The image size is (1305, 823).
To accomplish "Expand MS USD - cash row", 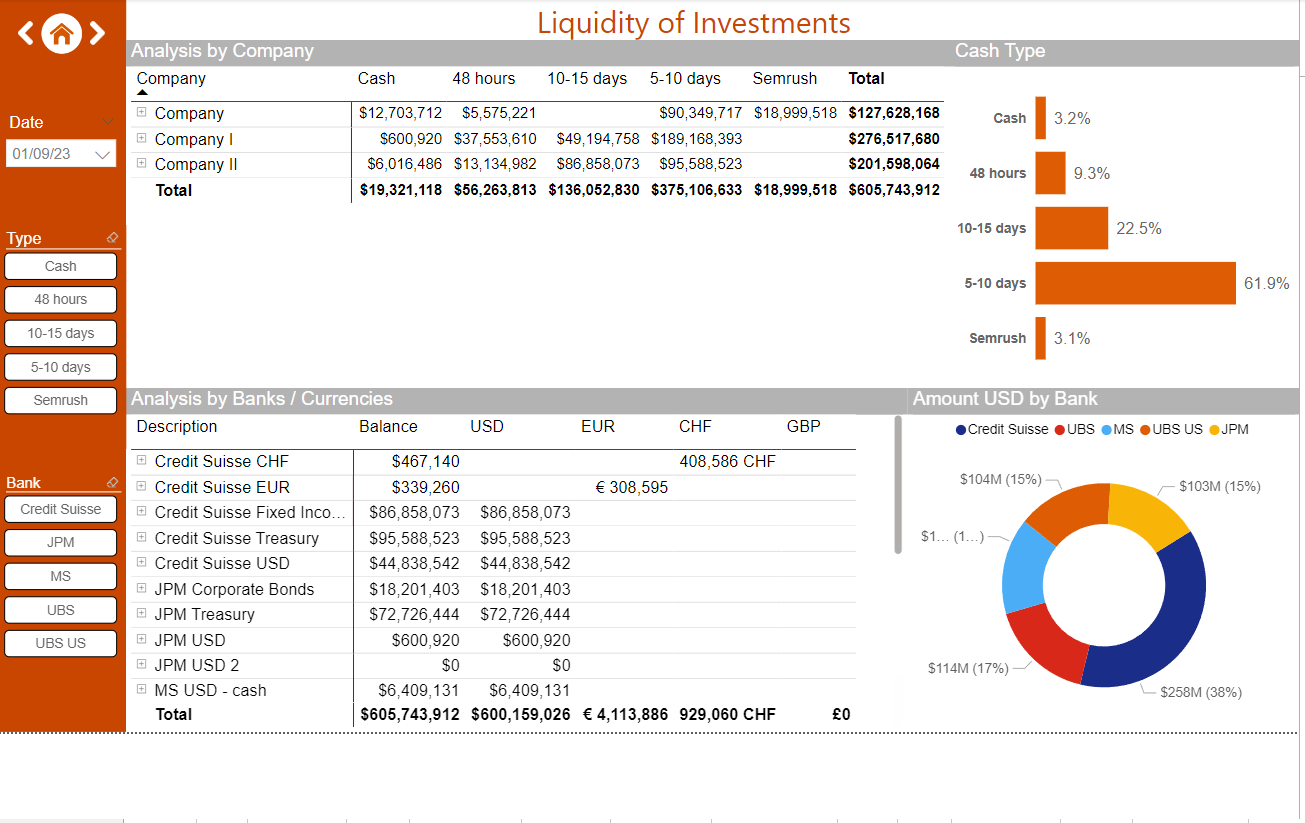I will point(142,689).
